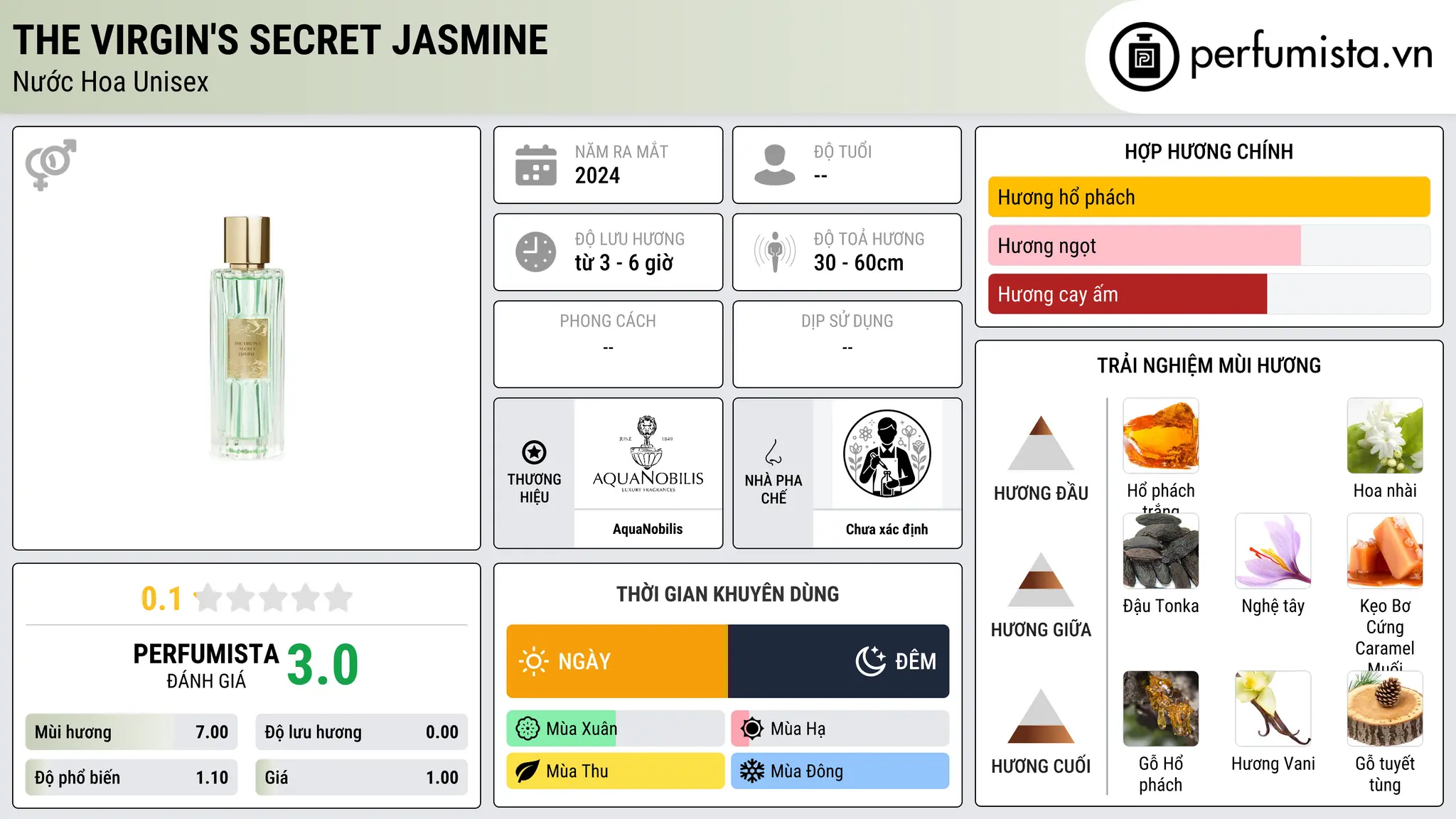
Task: Select the Nghệ tây note image
Action: 1273,551
